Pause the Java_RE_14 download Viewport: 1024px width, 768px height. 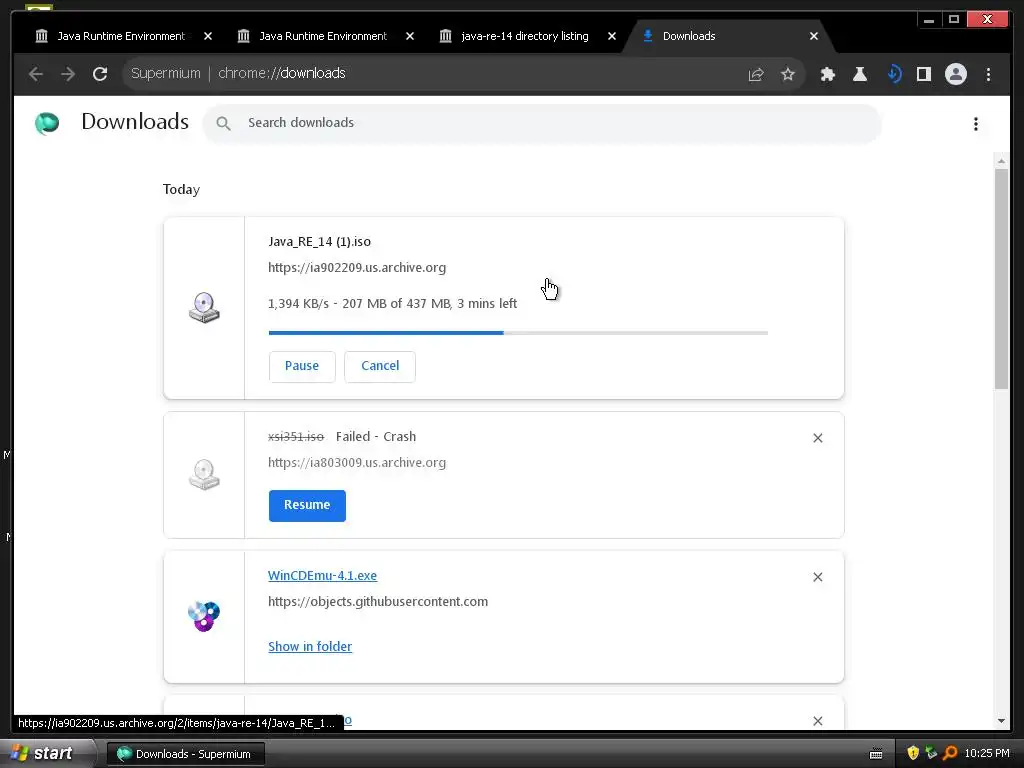tap(302, 366)
